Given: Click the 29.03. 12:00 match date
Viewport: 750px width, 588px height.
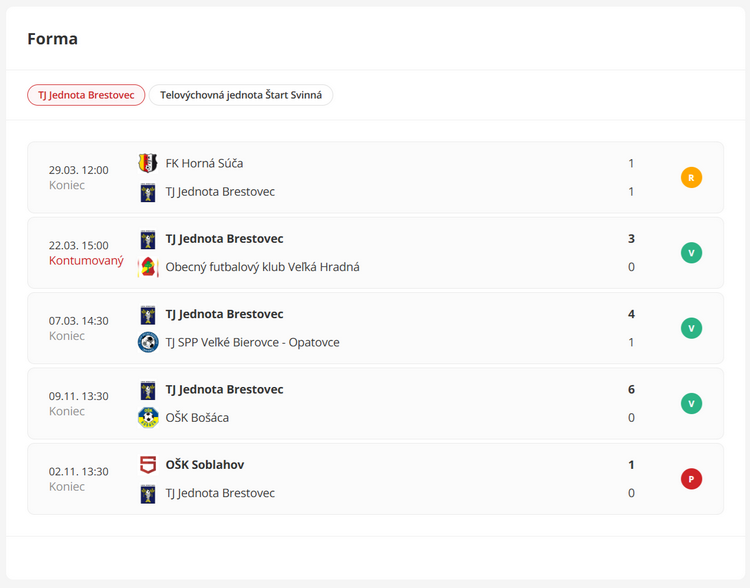Looking at the screenshot, I should (78, 170).
